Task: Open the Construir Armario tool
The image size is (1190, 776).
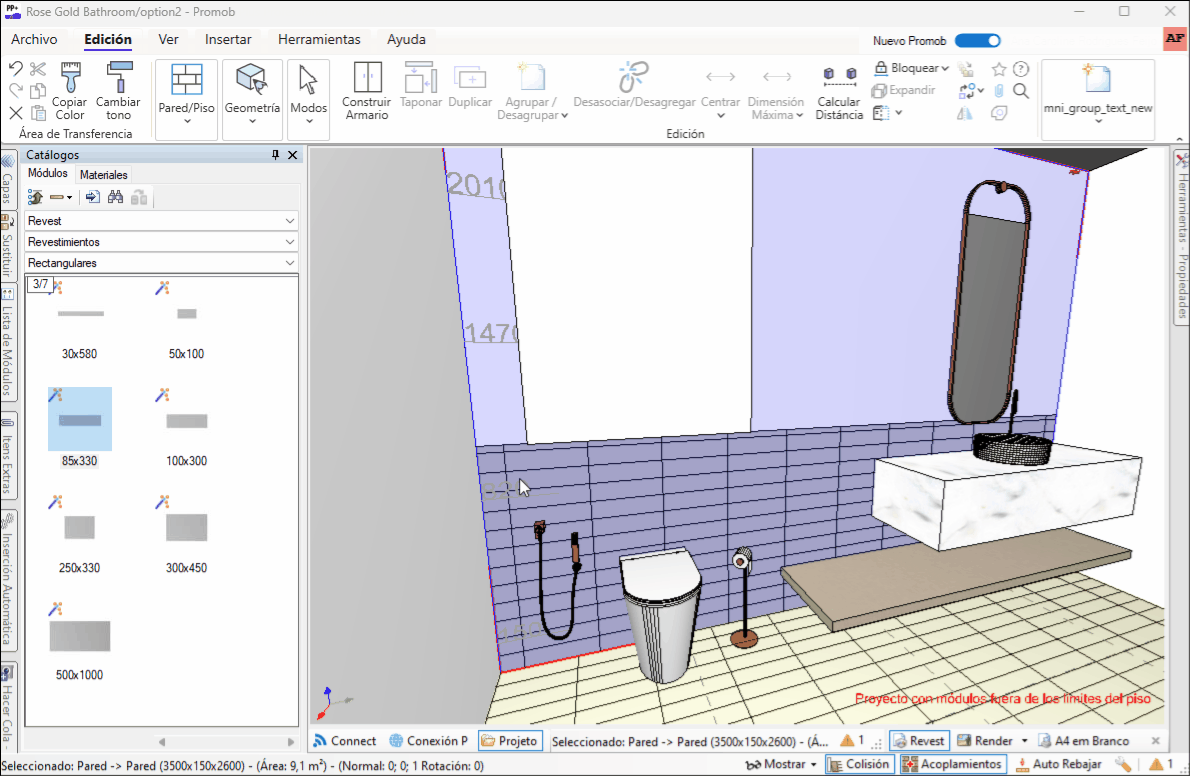Action: (367, 91)
